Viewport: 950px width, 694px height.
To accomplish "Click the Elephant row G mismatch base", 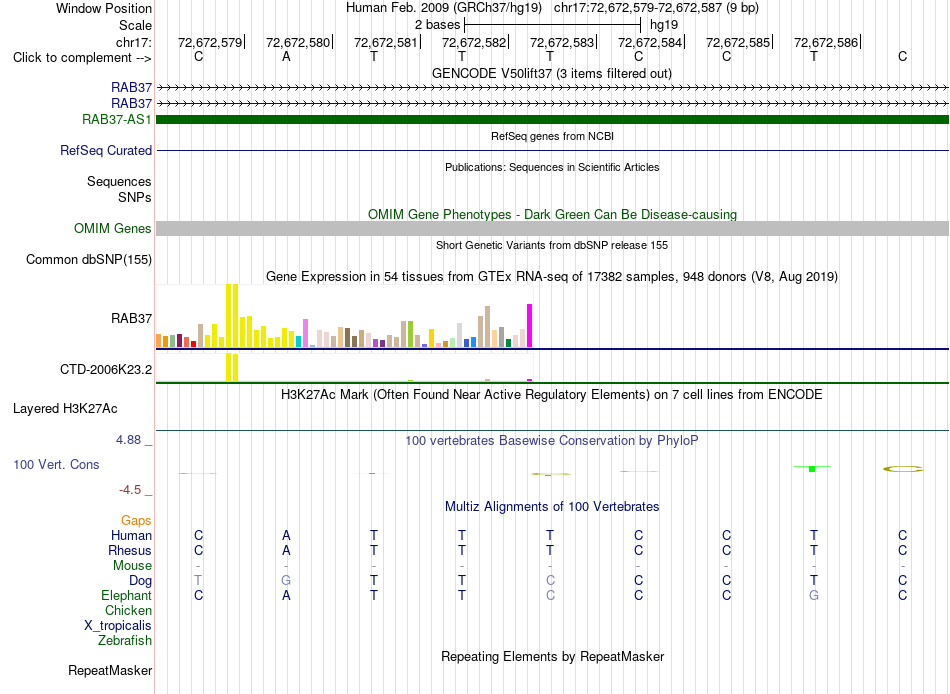I will click(x=814, y=595).
